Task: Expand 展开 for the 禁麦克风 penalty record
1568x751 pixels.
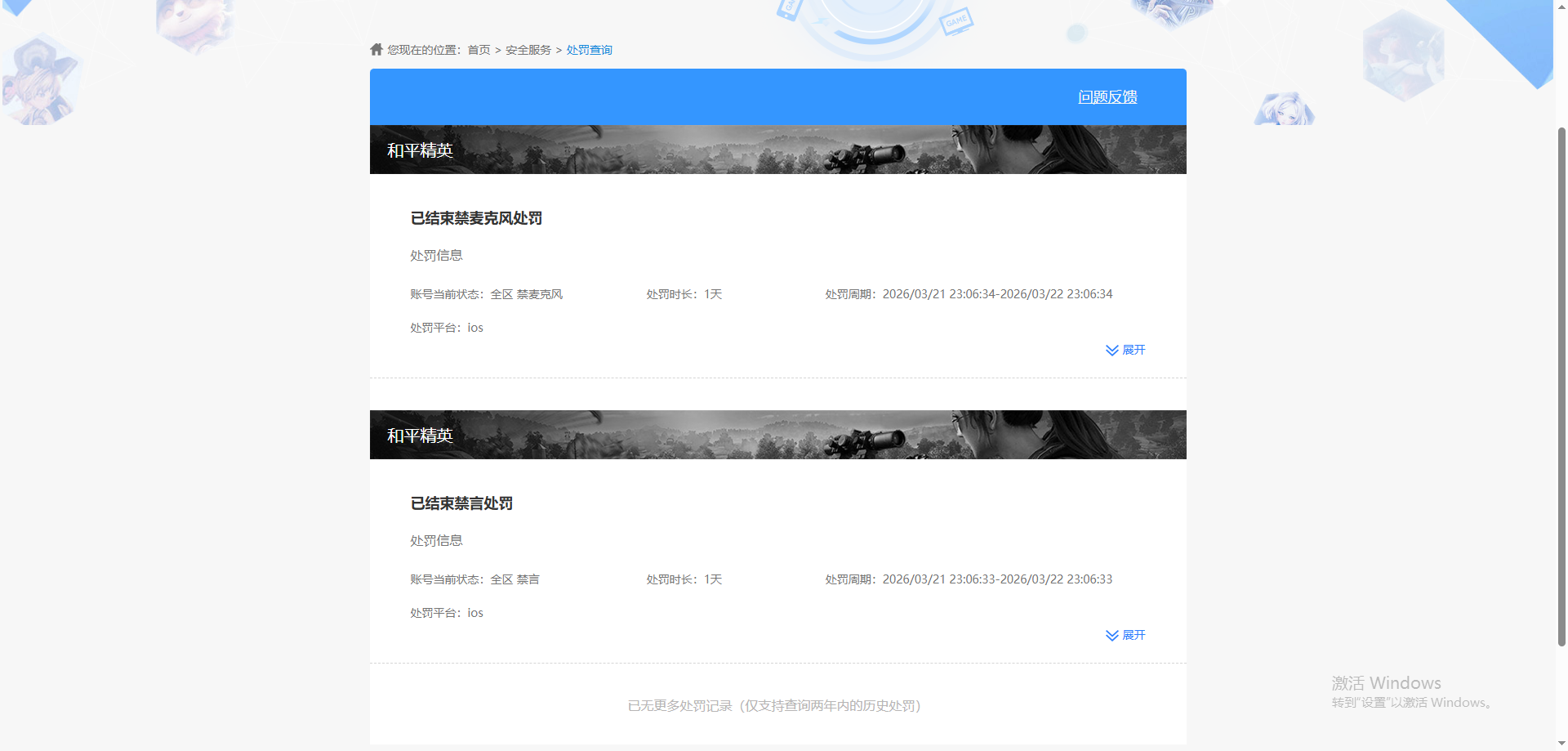Action: pyautogui.click(x=1125, y=350)
